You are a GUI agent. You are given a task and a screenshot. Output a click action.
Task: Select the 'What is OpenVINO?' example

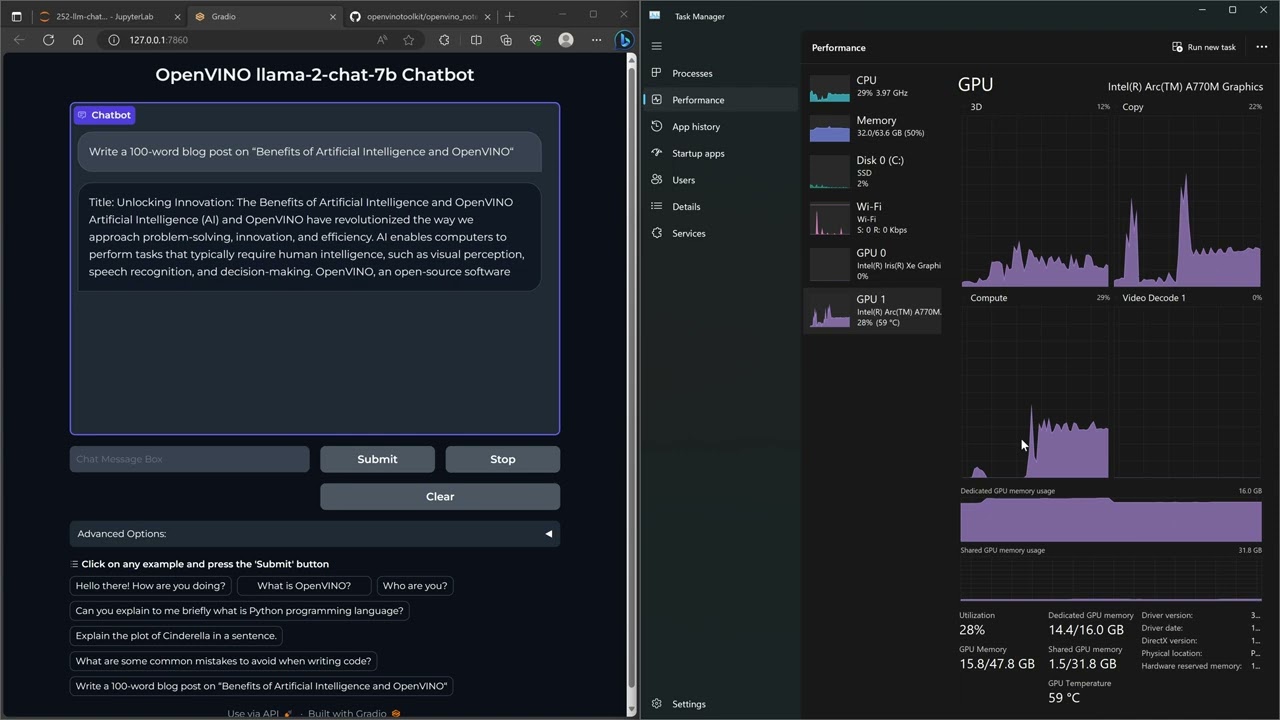304,586
